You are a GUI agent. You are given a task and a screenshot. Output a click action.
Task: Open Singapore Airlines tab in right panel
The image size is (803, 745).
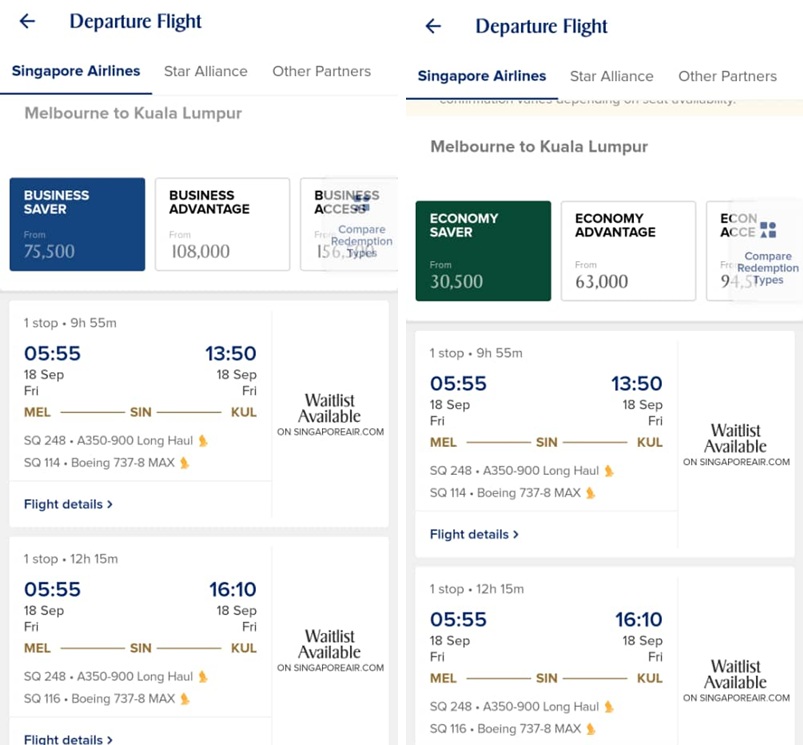coord(482,76)
